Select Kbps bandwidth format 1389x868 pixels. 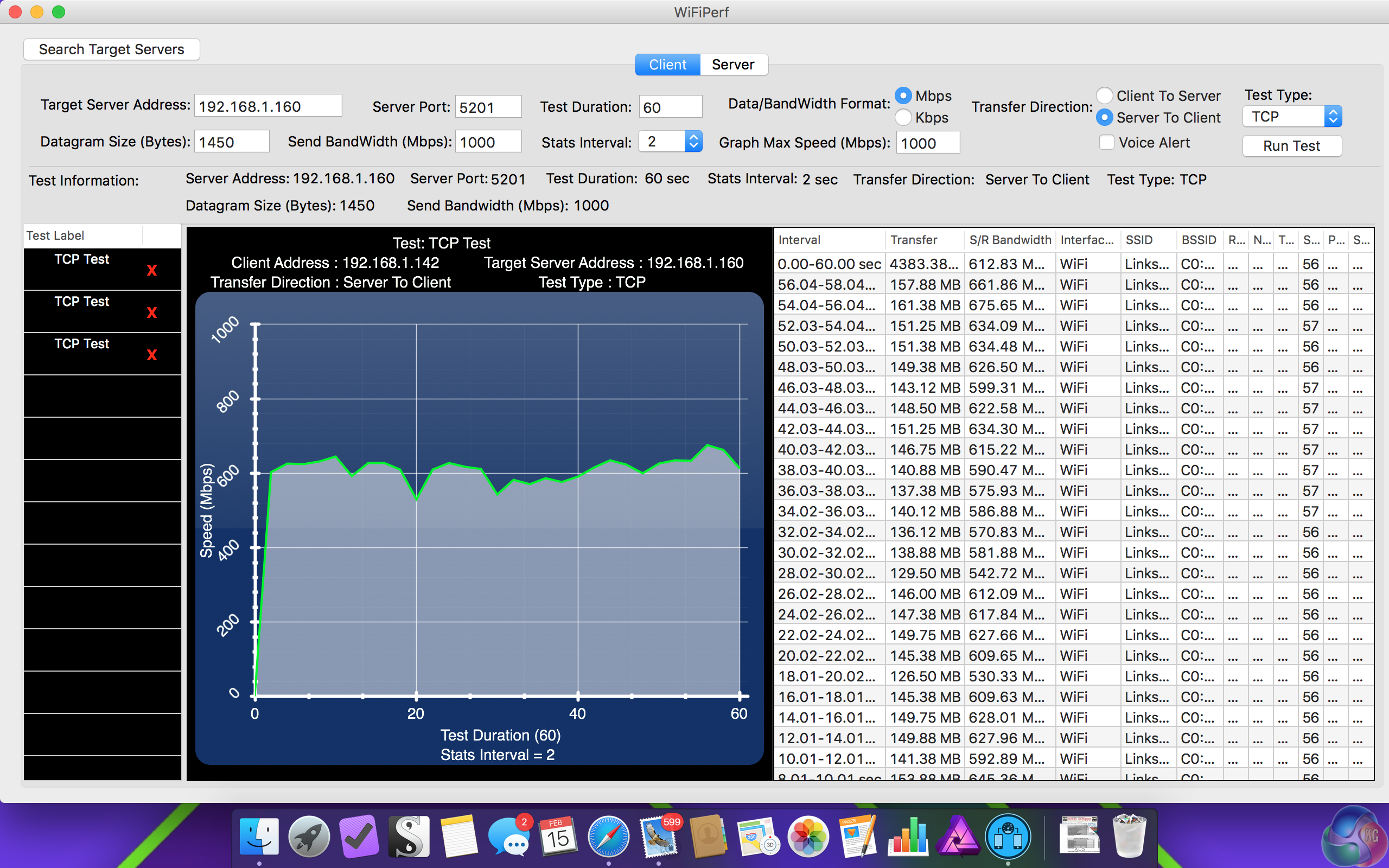coord(903,117)
